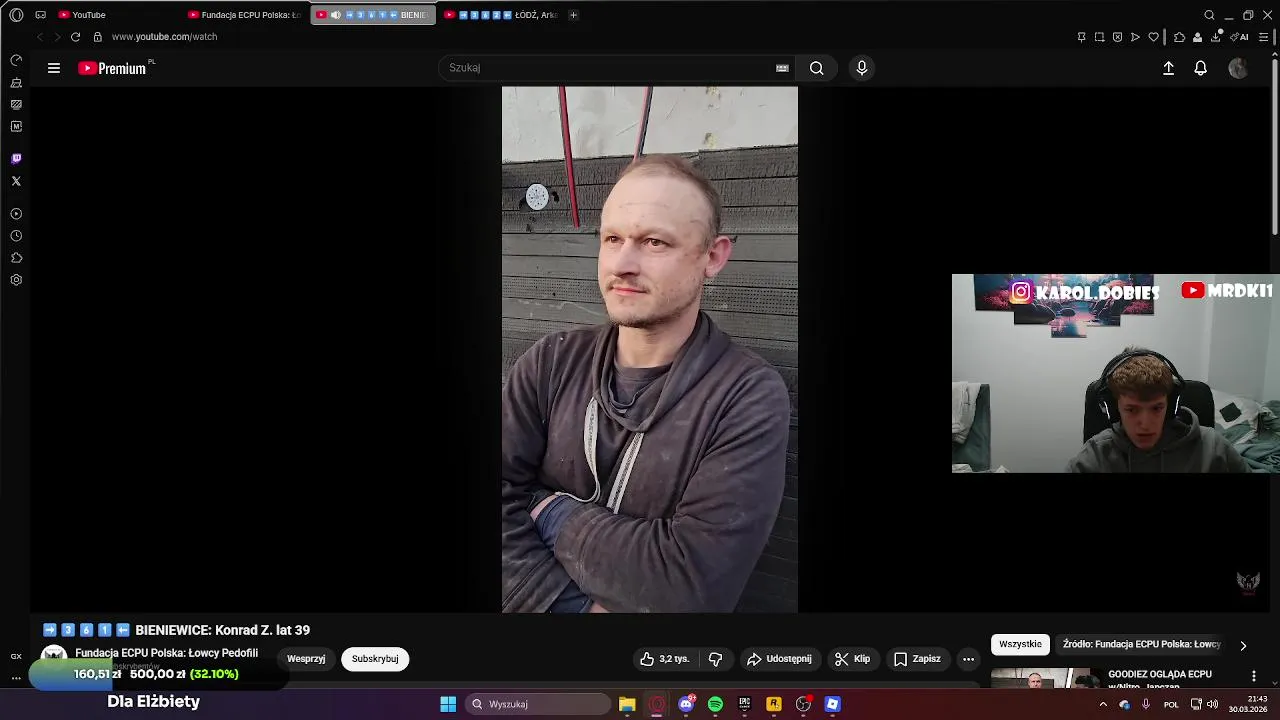
Task: Open options for the GOODIEZ OGLĄDA ECPU video
Action: point(1253,677)
